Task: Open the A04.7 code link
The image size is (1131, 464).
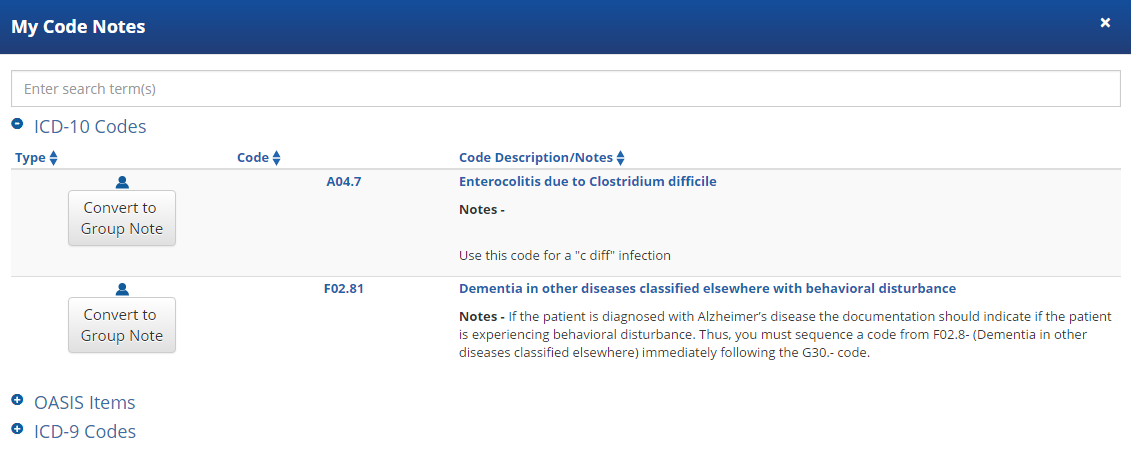Action: pos(344,182)
